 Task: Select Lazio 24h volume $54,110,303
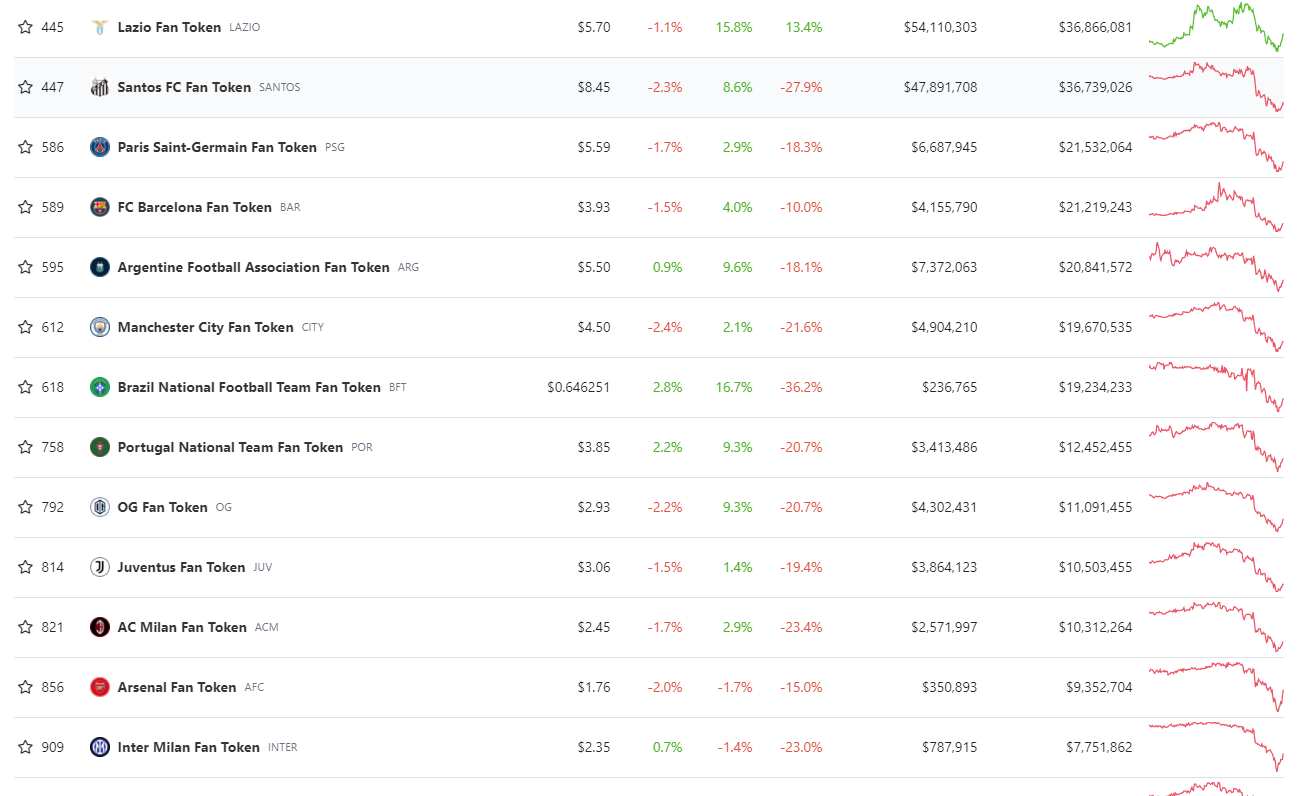[x=940, y=27]
